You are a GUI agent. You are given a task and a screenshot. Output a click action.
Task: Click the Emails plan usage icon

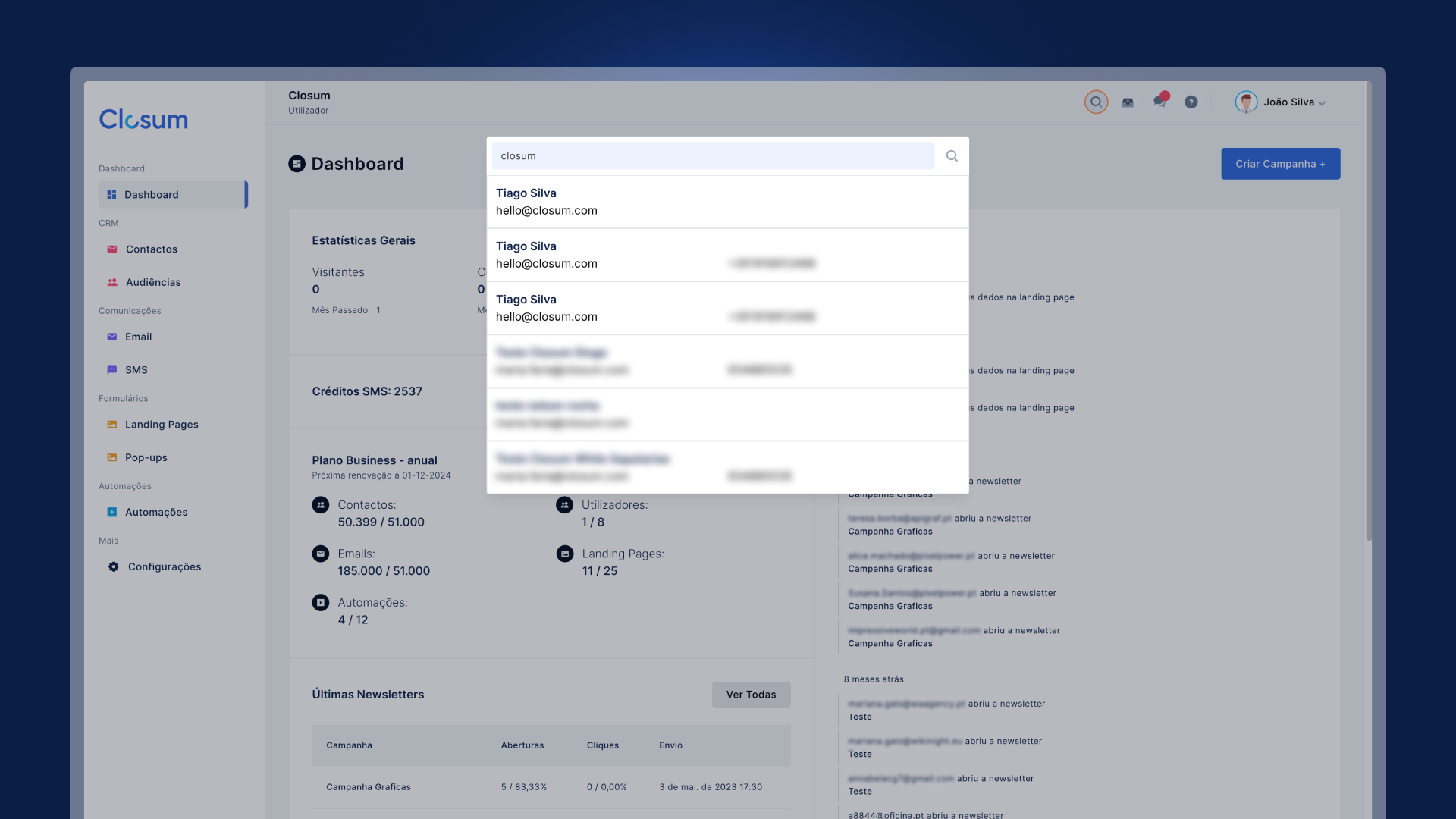pyautogui.click(x=321, y=554)
